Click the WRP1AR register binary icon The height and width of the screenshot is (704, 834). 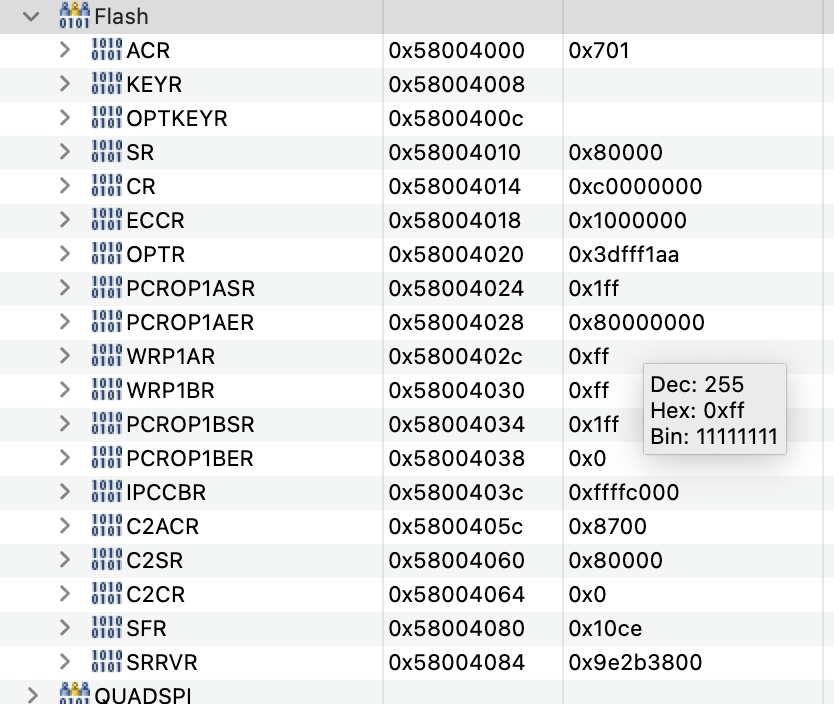tap(106, 356)
